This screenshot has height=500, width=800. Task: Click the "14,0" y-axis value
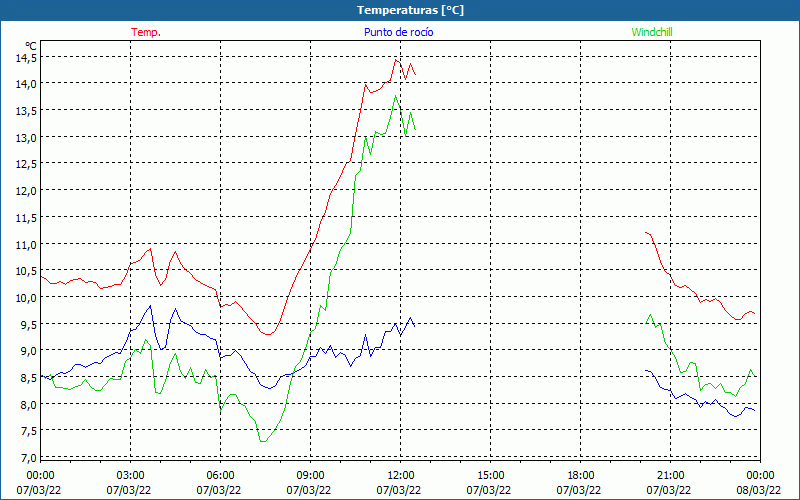(x=26, y=84)
